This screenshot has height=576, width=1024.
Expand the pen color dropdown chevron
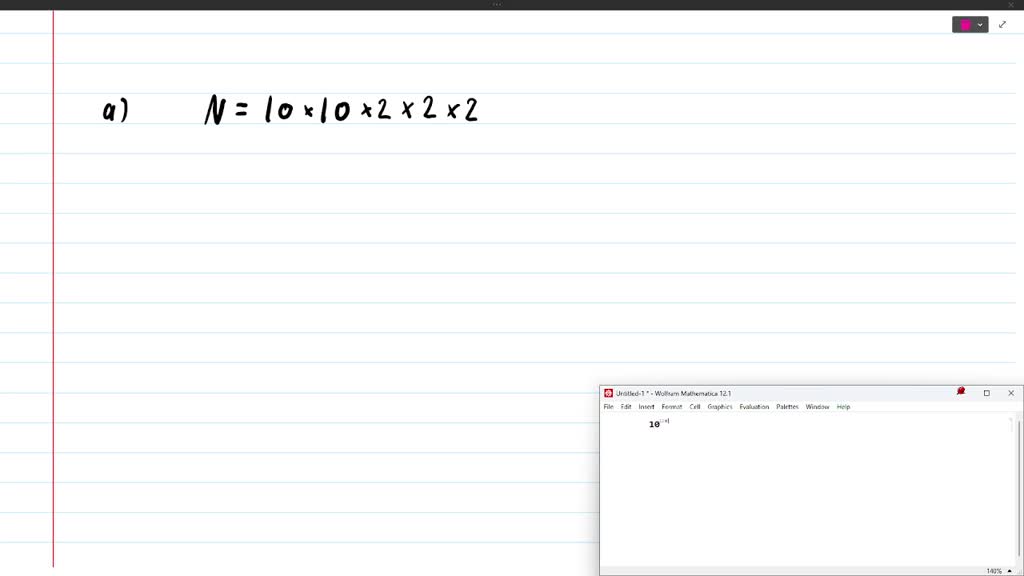(x=980, y=25)
